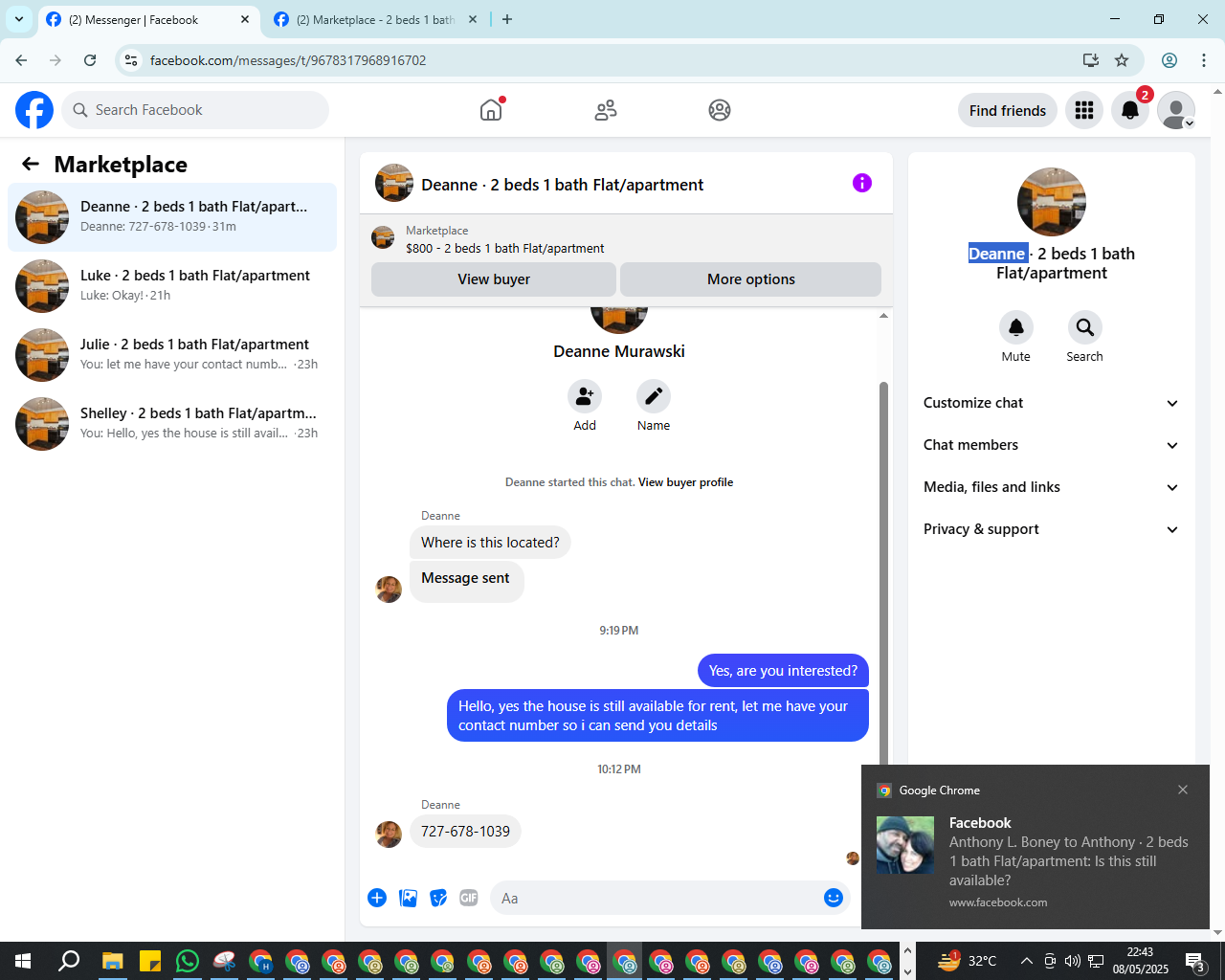Open Julie's conversation in the list

(x=172, y=355)
